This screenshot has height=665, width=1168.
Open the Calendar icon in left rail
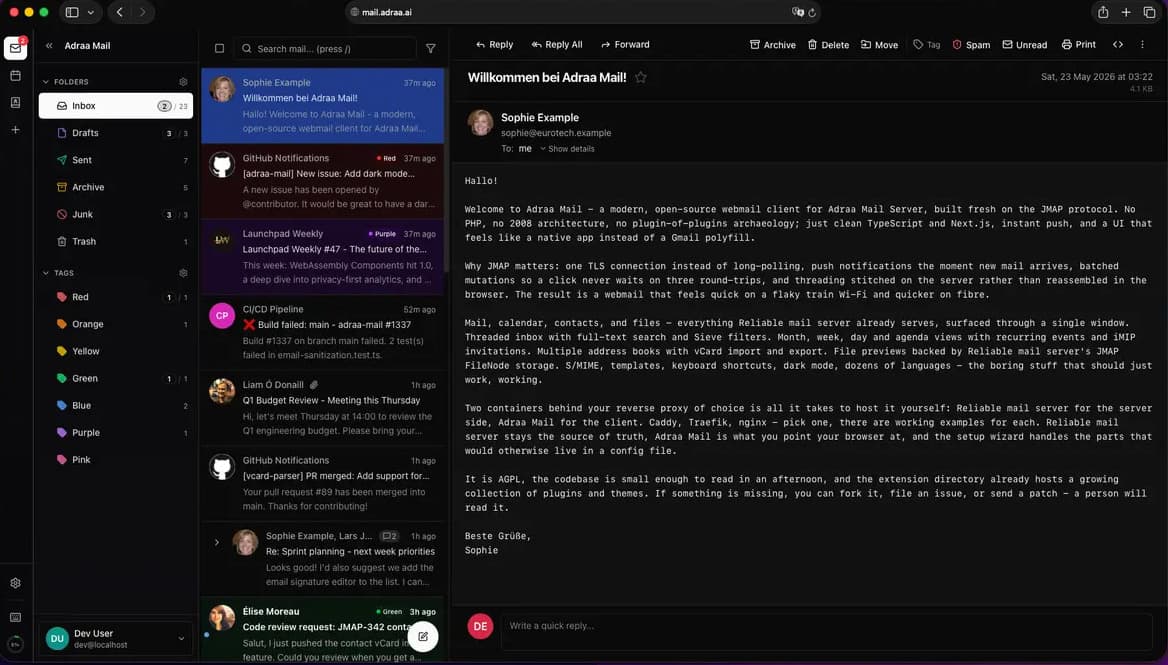coord(16,75)
